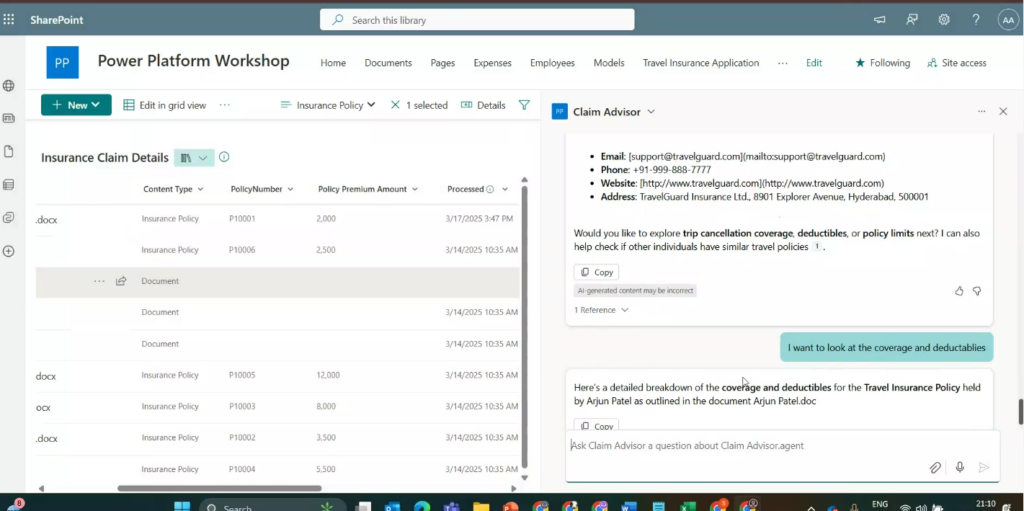Open the Insurance Policy view dropdown
This screenshot has width=1024, height=511.
(x=328, y=105)
